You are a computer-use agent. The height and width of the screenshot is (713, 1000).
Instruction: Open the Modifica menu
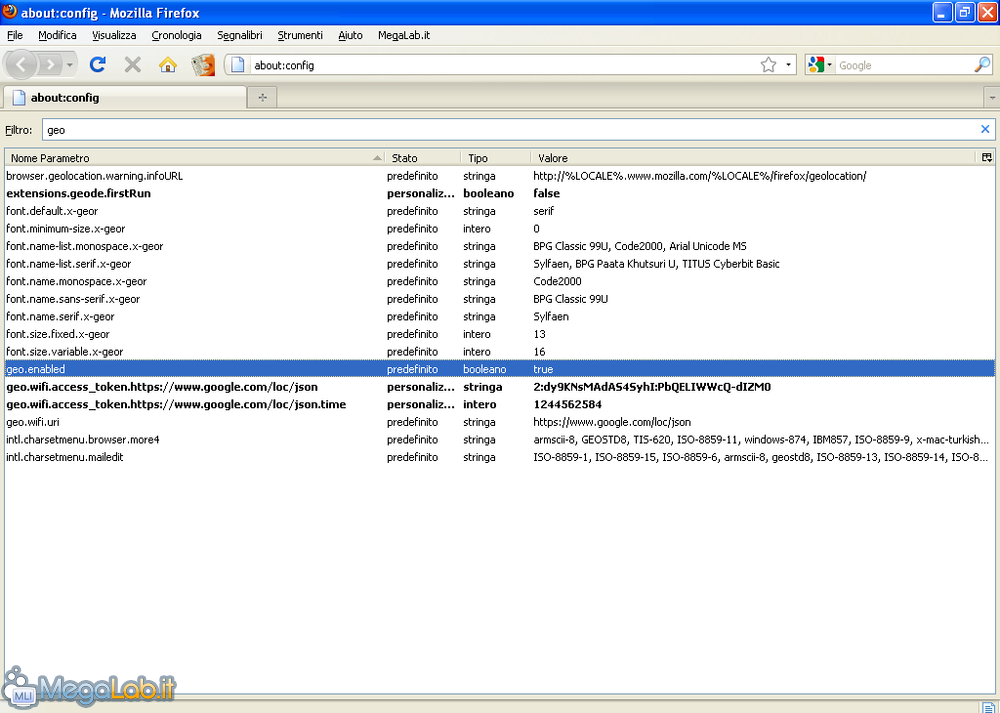57,35
